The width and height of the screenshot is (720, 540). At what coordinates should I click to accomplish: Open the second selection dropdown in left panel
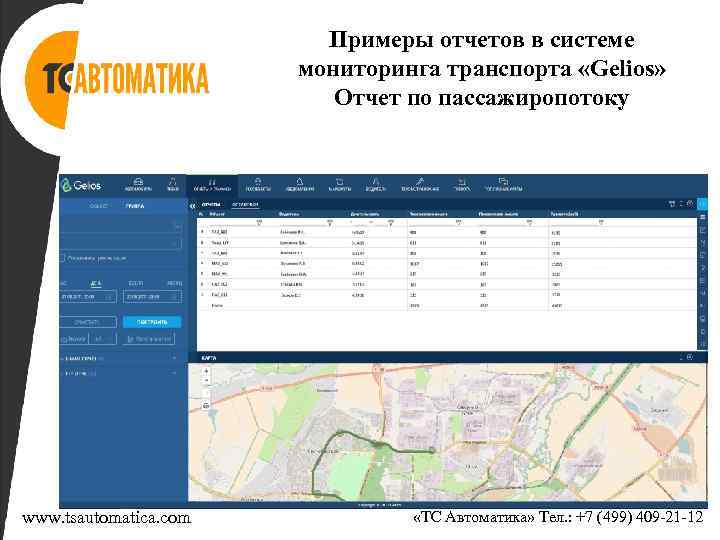[122, 243]
